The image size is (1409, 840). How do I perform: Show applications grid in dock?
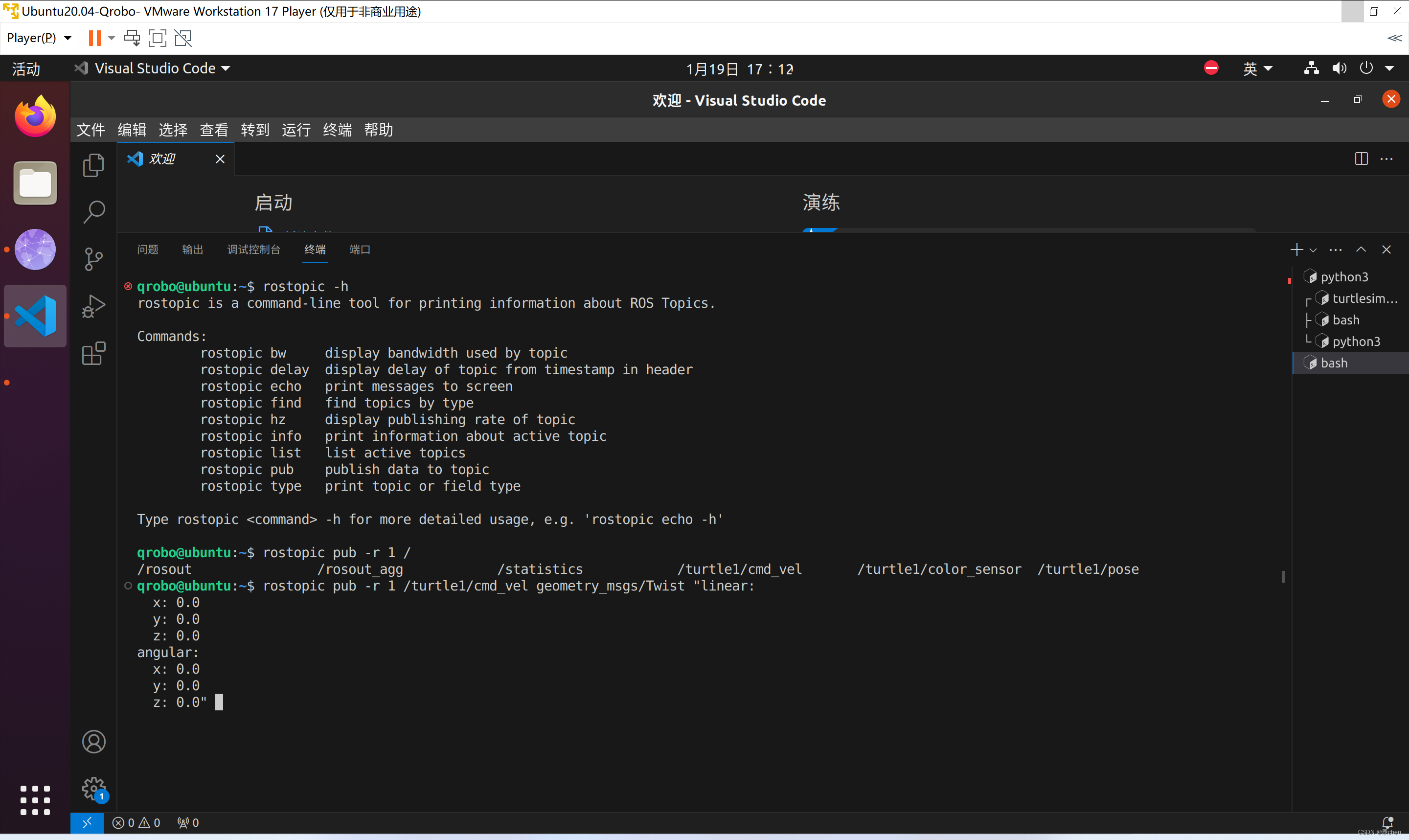(x=35, y=800)
